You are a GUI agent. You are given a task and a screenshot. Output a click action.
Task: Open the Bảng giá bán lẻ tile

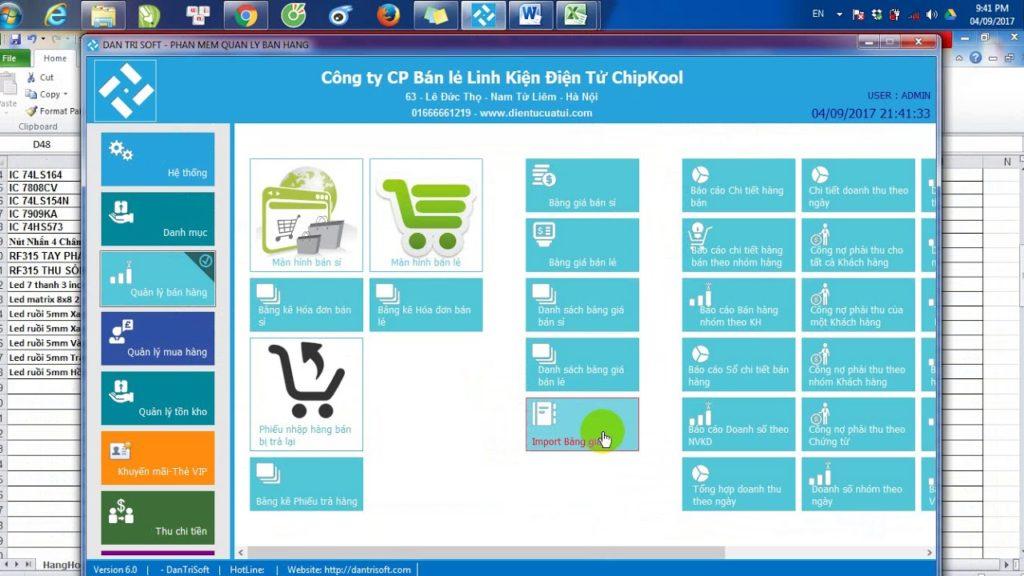(x=582, y=245)
